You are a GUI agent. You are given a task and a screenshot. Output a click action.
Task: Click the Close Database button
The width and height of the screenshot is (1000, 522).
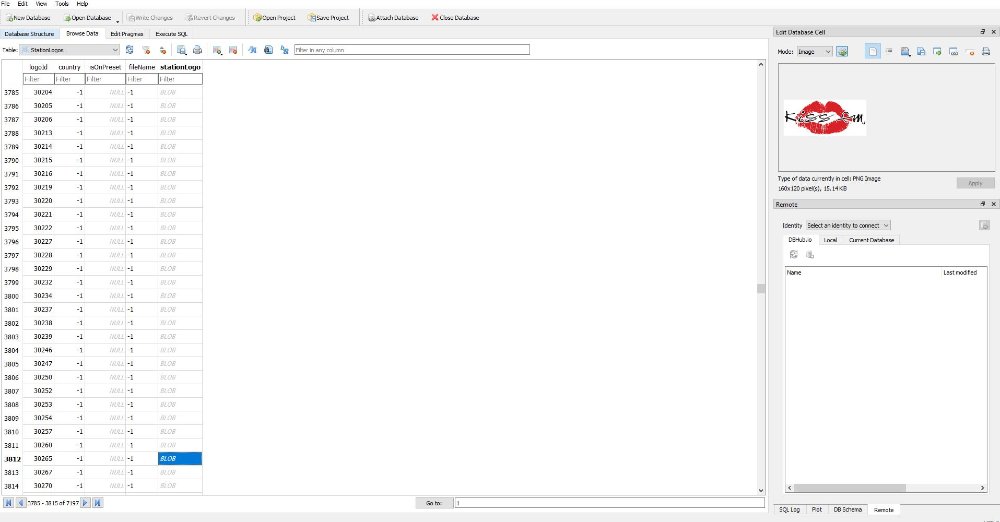pyautogui.click(x=455, y=18)
